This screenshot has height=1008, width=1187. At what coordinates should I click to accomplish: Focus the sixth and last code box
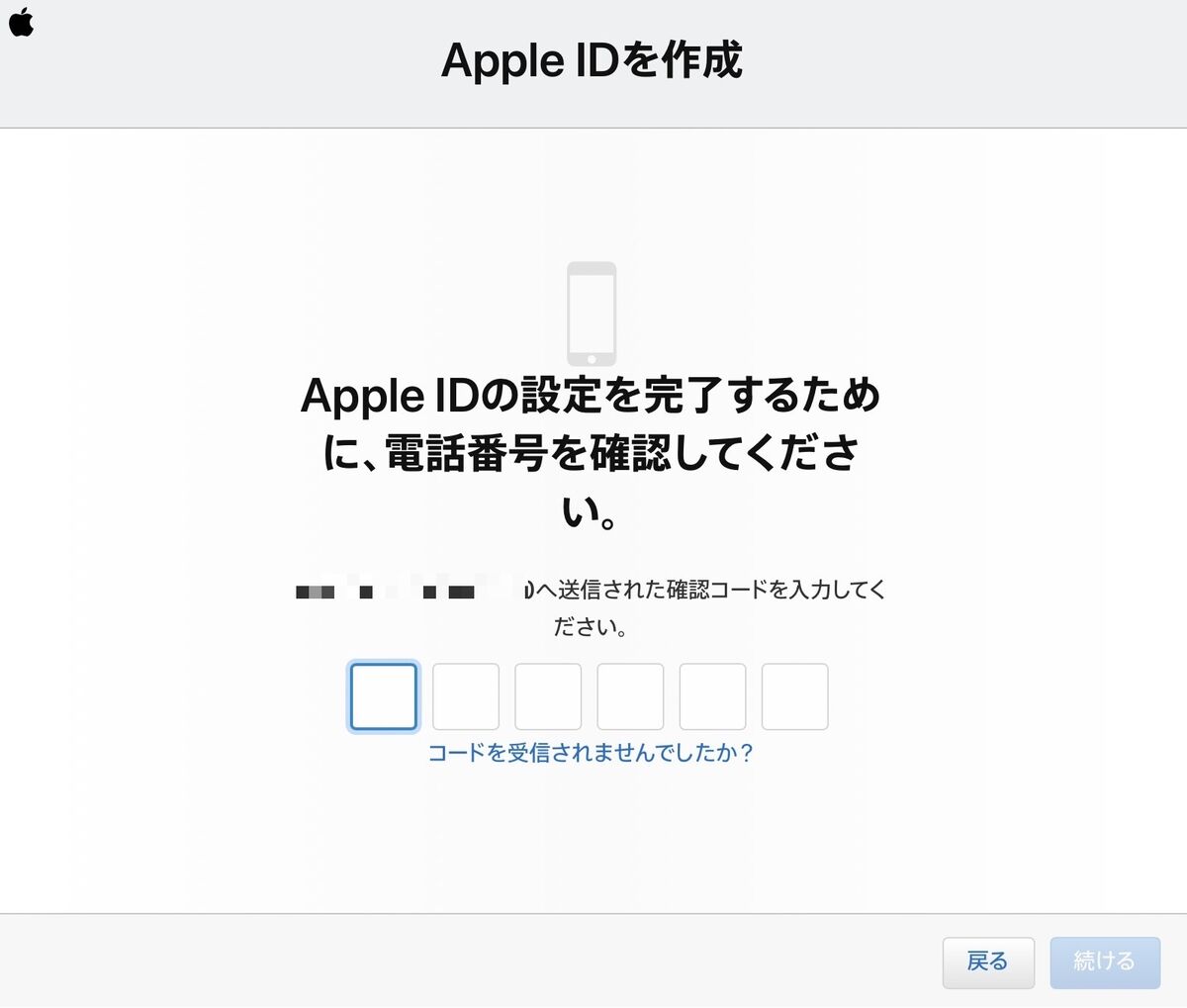794,696
